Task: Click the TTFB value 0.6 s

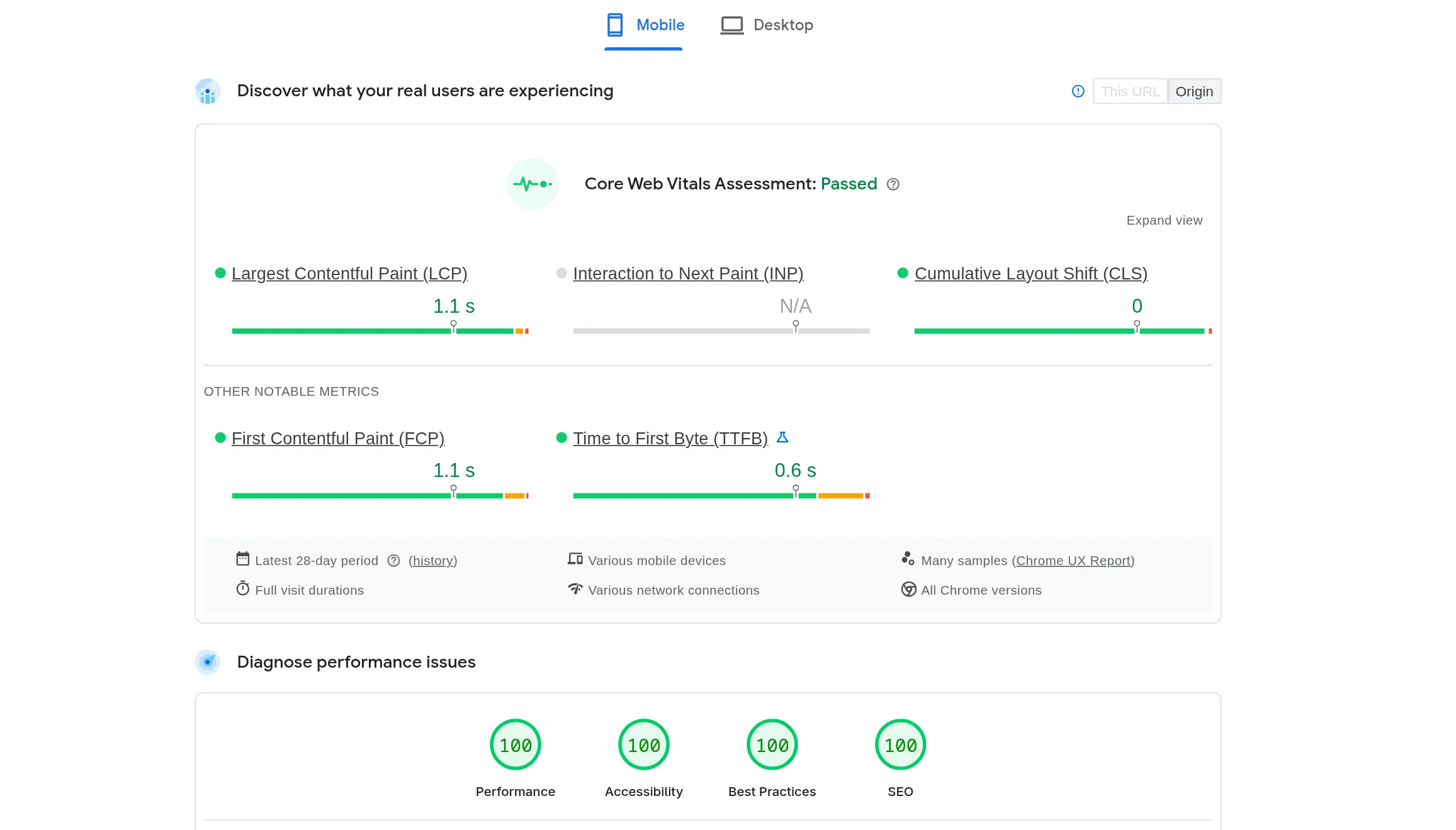Action: click(795, 471)
